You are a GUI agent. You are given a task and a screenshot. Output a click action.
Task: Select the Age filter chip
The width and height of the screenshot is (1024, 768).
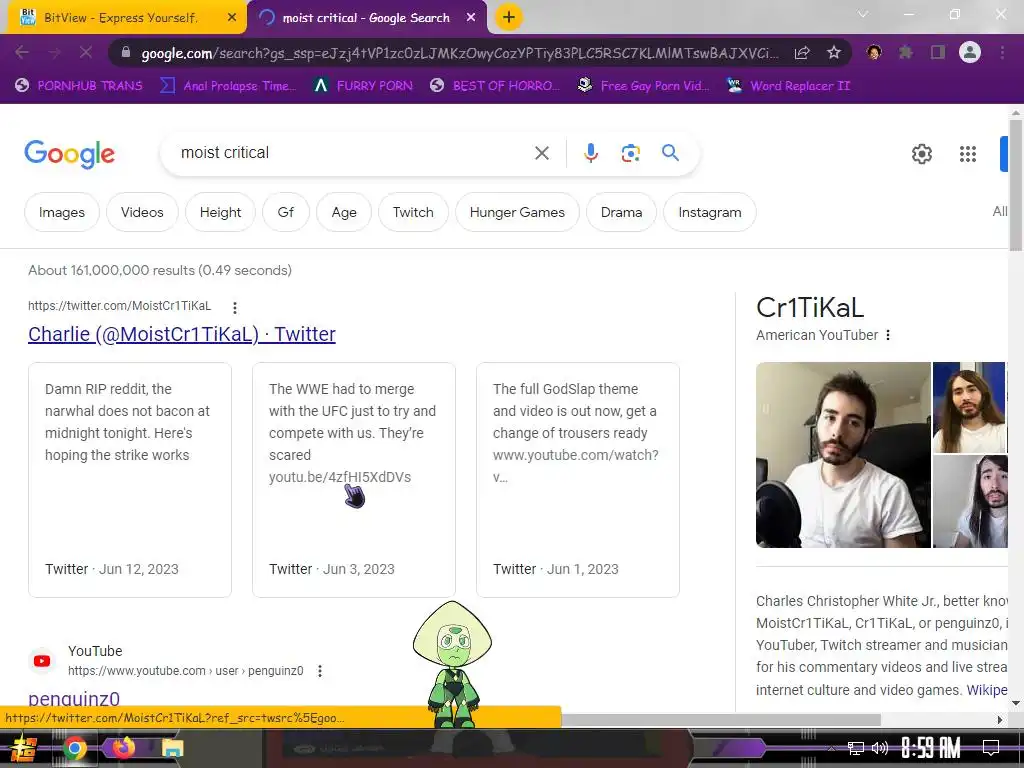[x=344, y=212]
